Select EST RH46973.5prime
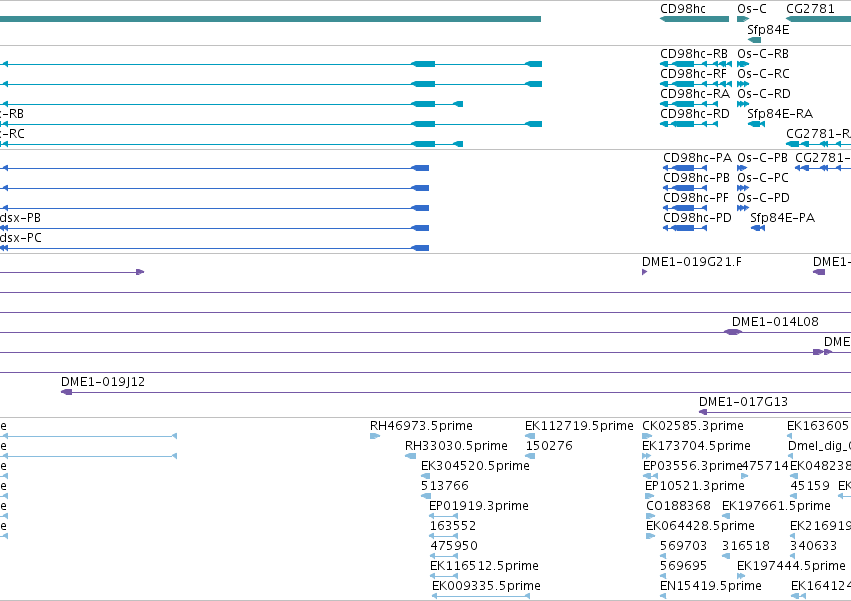Image resolution: width=851 pixels, height=601 pixels. point(374,436)
